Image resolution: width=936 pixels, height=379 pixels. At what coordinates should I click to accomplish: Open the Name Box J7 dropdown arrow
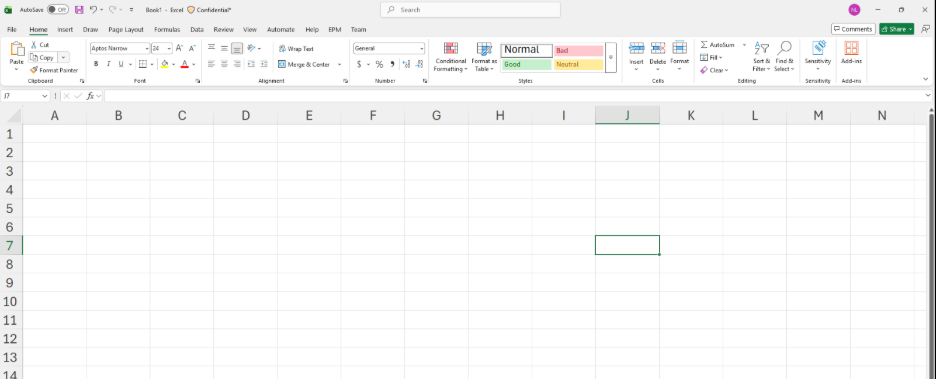tap(45, 95)
